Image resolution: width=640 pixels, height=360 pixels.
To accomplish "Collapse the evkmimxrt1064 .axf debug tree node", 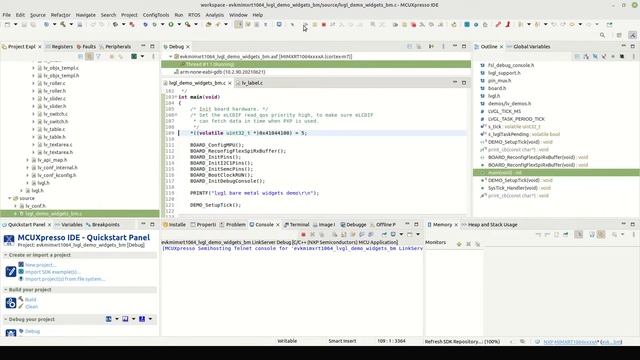I will [171, 57].
